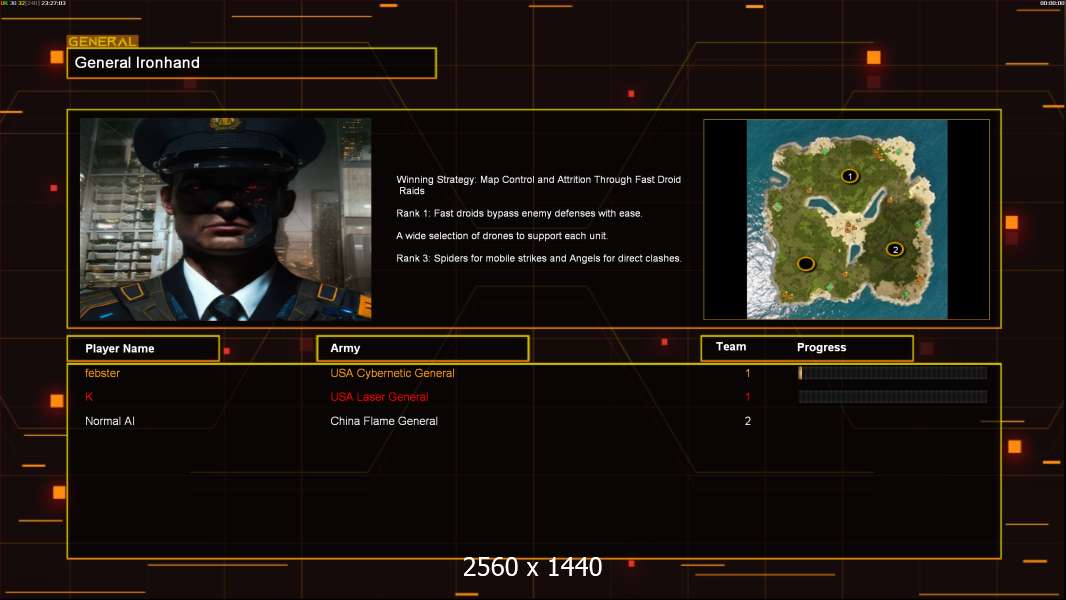
Task: Click the Army column header
Action: 422,348
